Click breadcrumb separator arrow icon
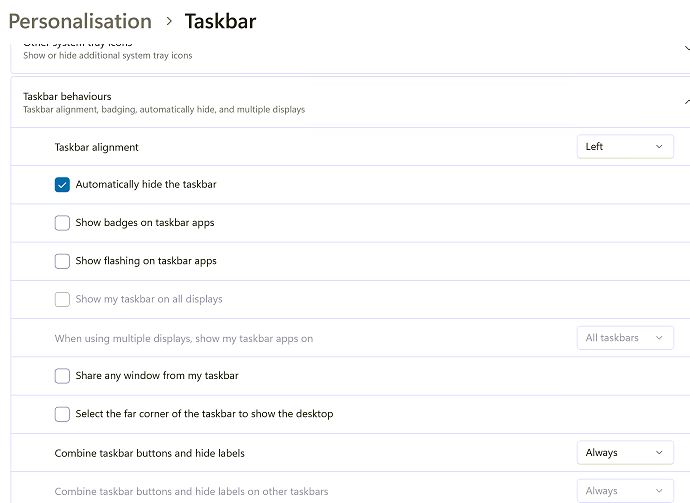 tap(169, 22)
